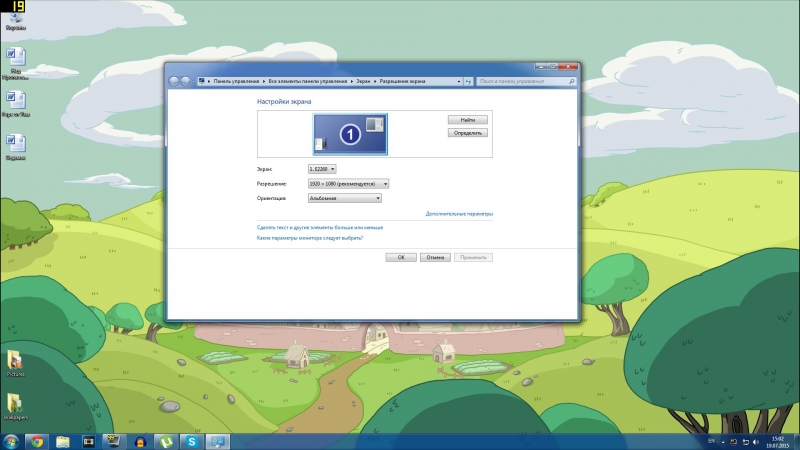Go to Экран in the breadcrumb path

click(363, 81)
